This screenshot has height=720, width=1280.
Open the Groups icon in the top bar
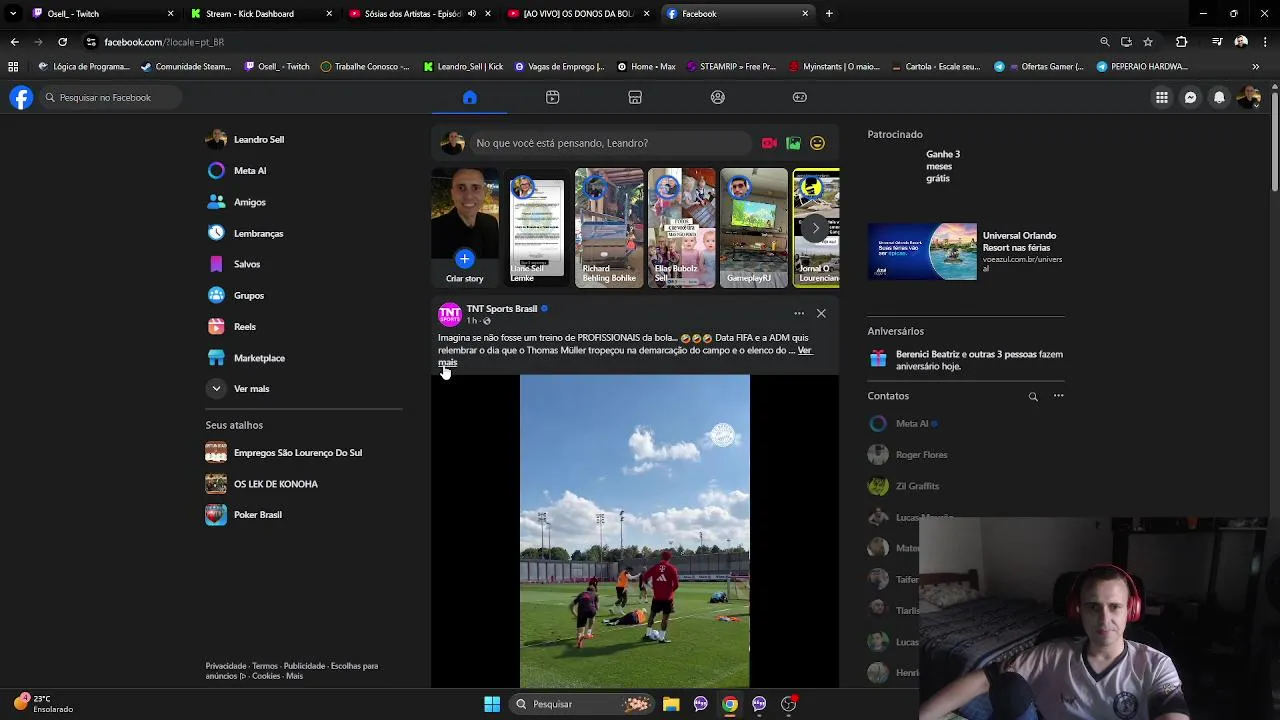click(x=718, y=97)
